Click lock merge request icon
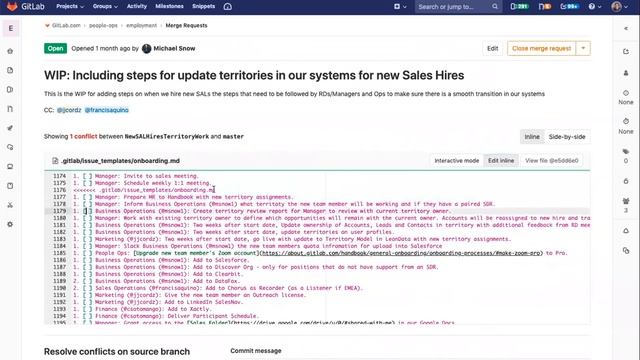The image size is (640, 360). [x=626, y=181]
